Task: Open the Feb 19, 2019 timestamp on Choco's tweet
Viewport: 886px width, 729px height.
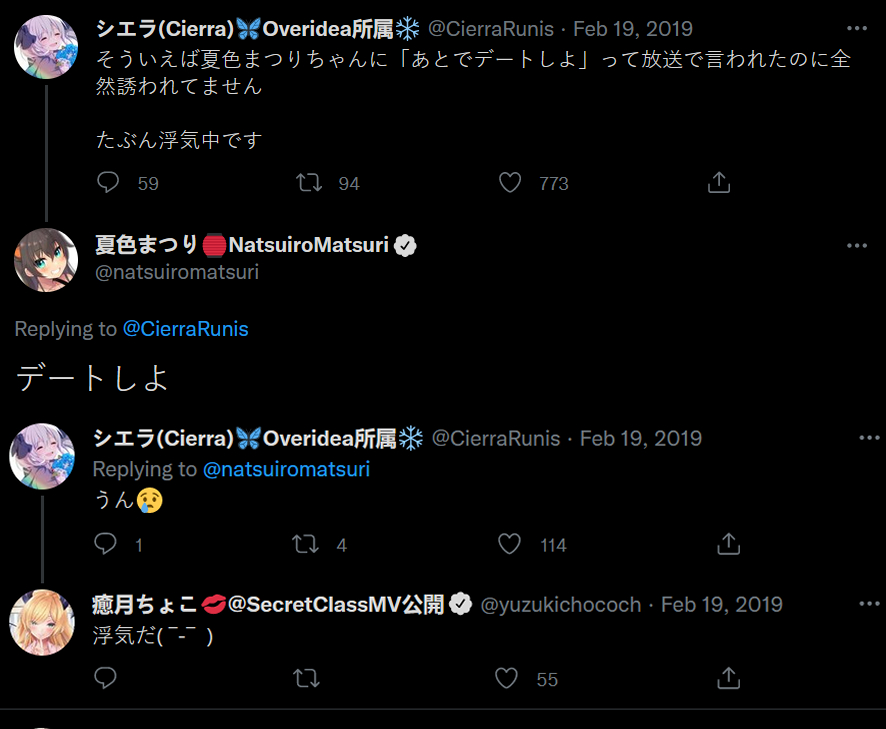Action: (721, 605)
